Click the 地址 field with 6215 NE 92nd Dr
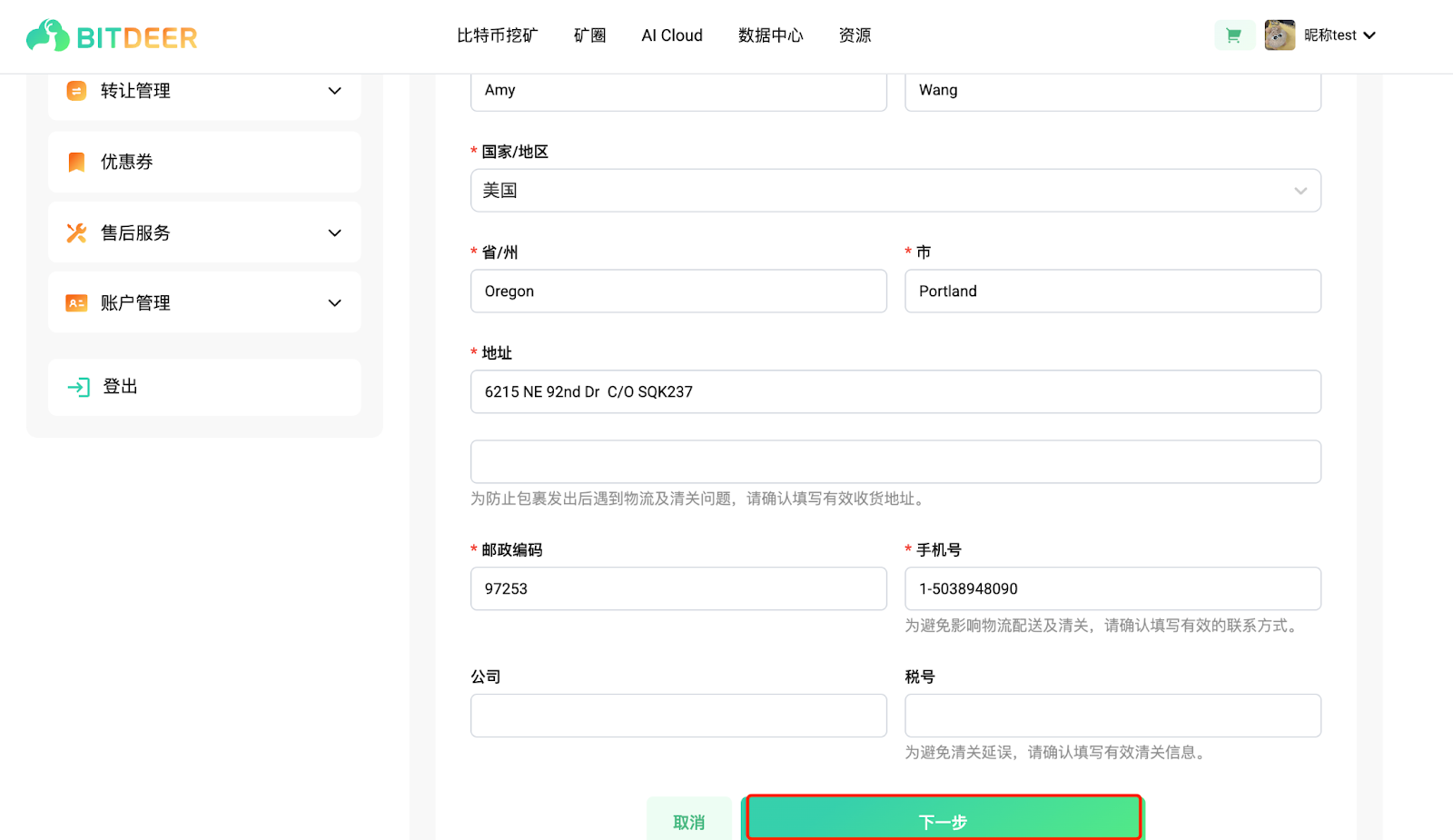This screenshot has width=1453, height=840. pos(895,391)
